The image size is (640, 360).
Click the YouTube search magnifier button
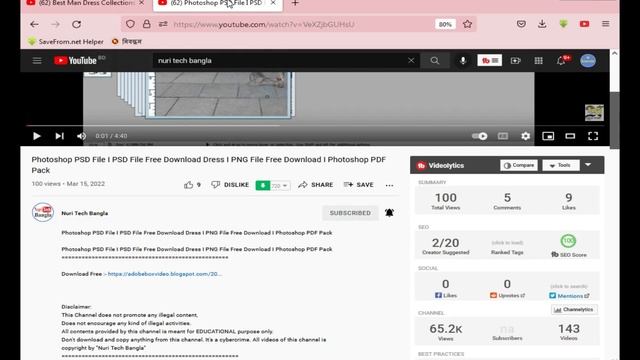point(435,60)
